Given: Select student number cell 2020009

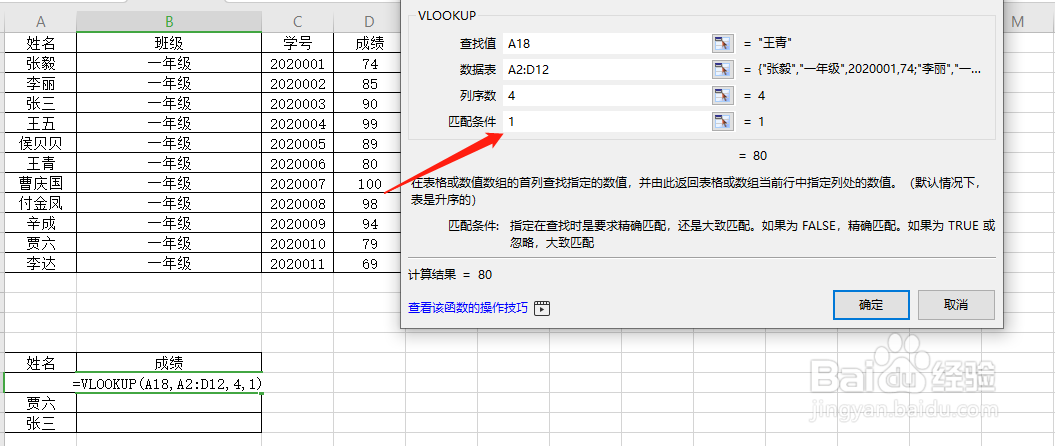Looking at the screenshot, I should (297, 223).
